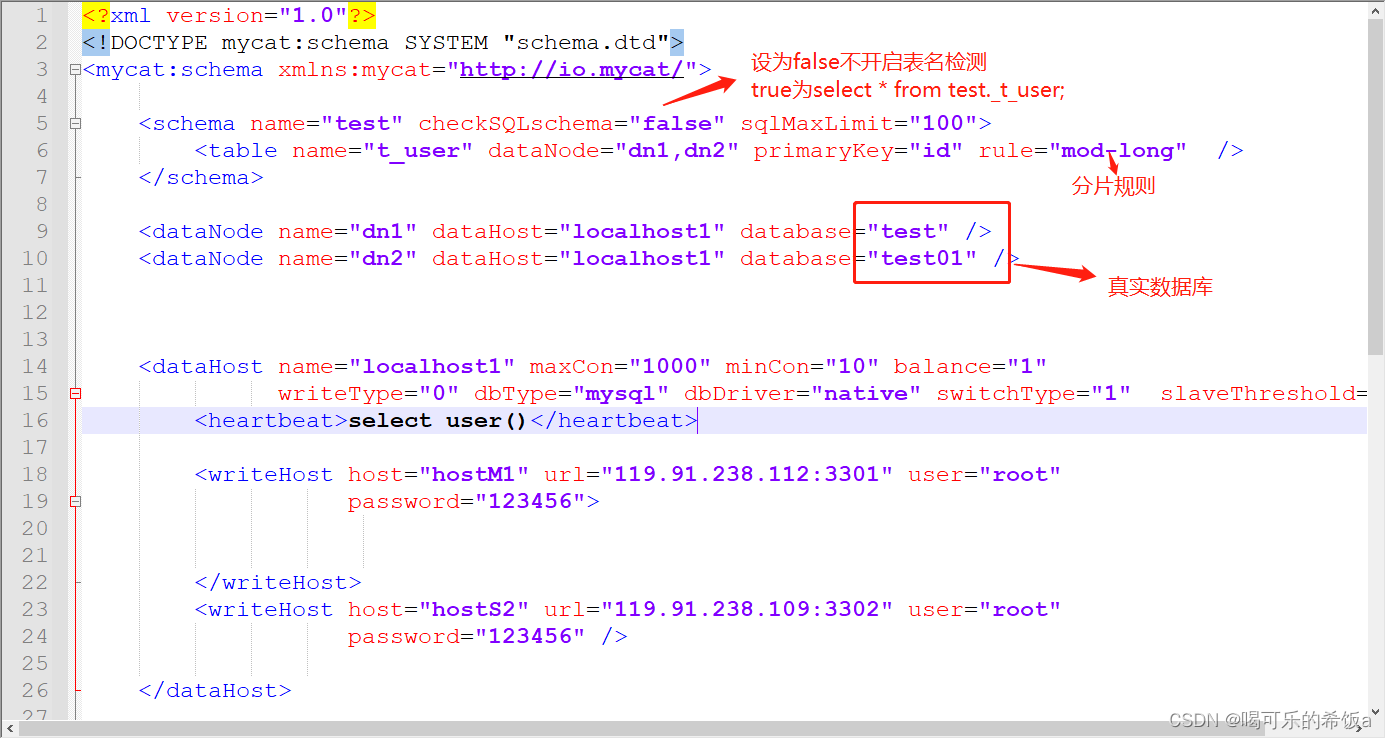Open the http://io.mycat/ link
The image size is (1386, 739).
point(572,70)
